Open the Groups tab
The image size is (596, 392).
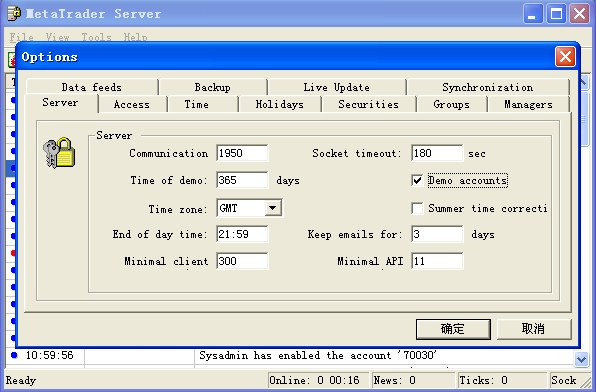pos(452,104)
